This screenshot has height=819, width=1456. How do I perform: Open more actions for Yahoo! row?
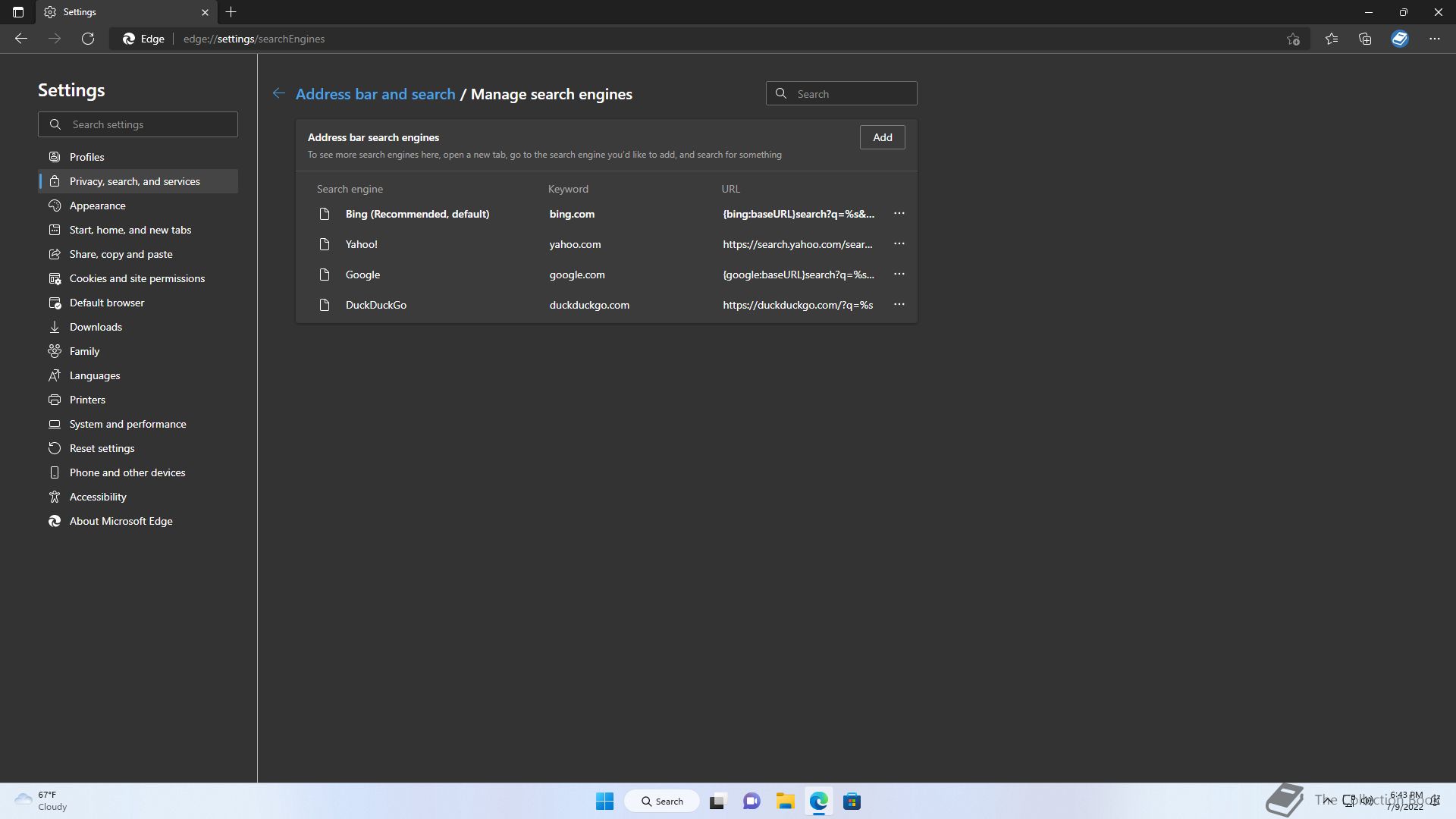[x=899, y=244]
